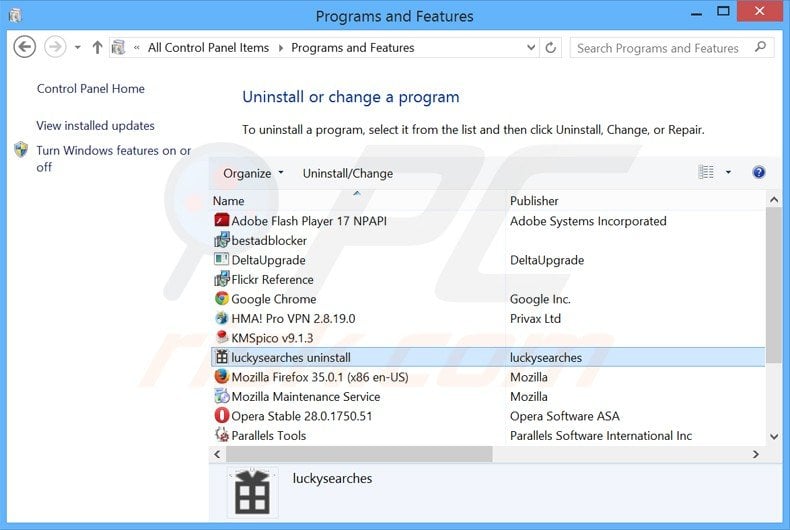Screen dimensions: 790x530
Task: Open the address bar history dropdown
Action: [x=531, y=47]
